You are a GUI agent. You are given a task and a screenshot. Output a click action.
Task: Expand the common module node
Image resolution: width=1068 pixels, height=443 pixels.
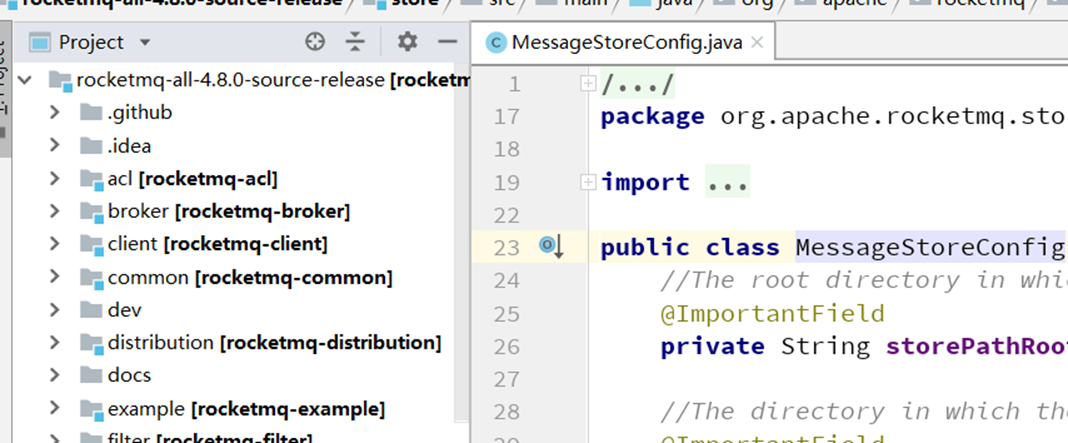(55, 277)
